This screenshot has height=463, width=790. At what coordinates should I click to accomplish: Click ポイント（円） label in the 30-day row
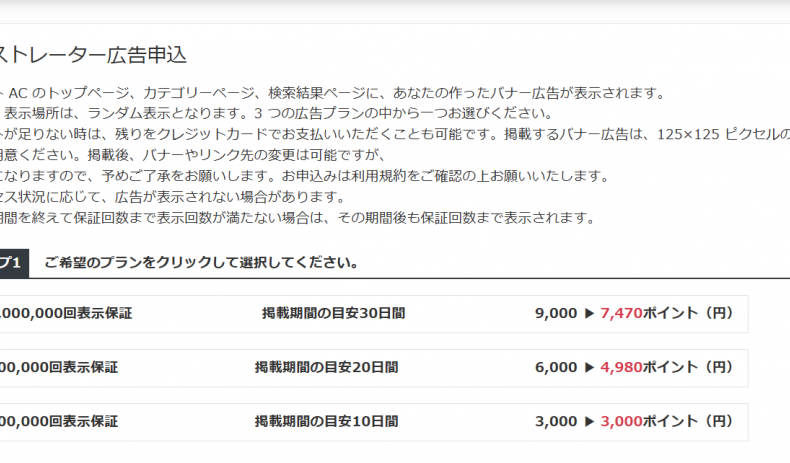[688, 313]
